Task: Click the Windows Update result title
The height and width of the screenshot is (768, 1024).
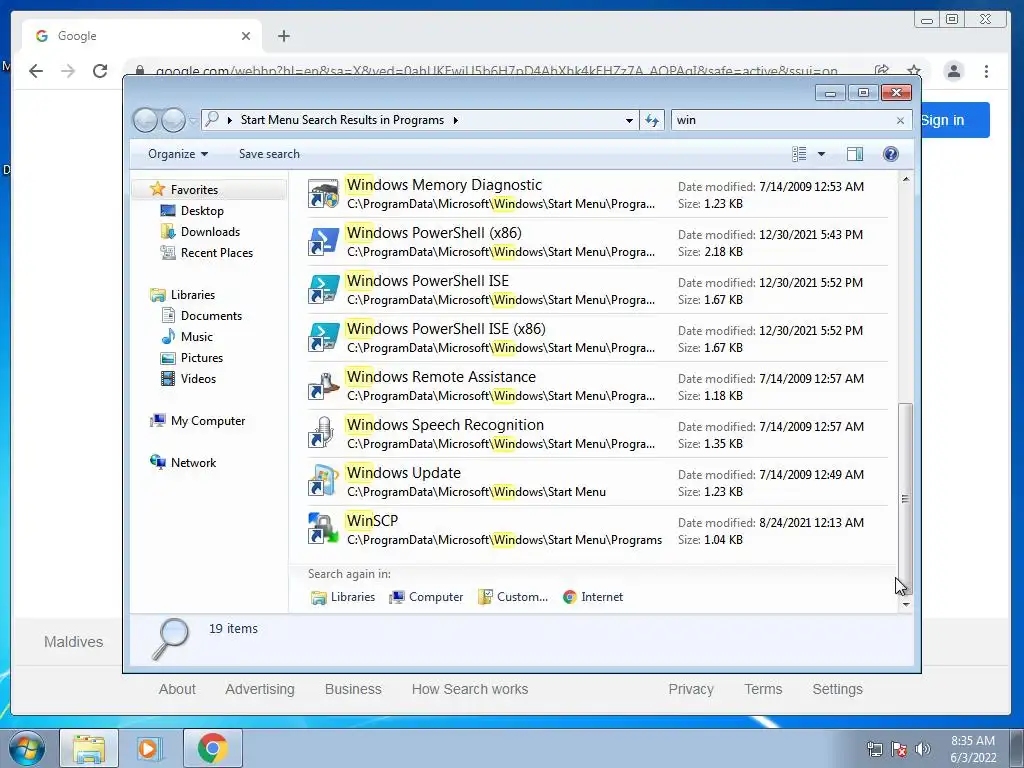Action: [404, 473]
